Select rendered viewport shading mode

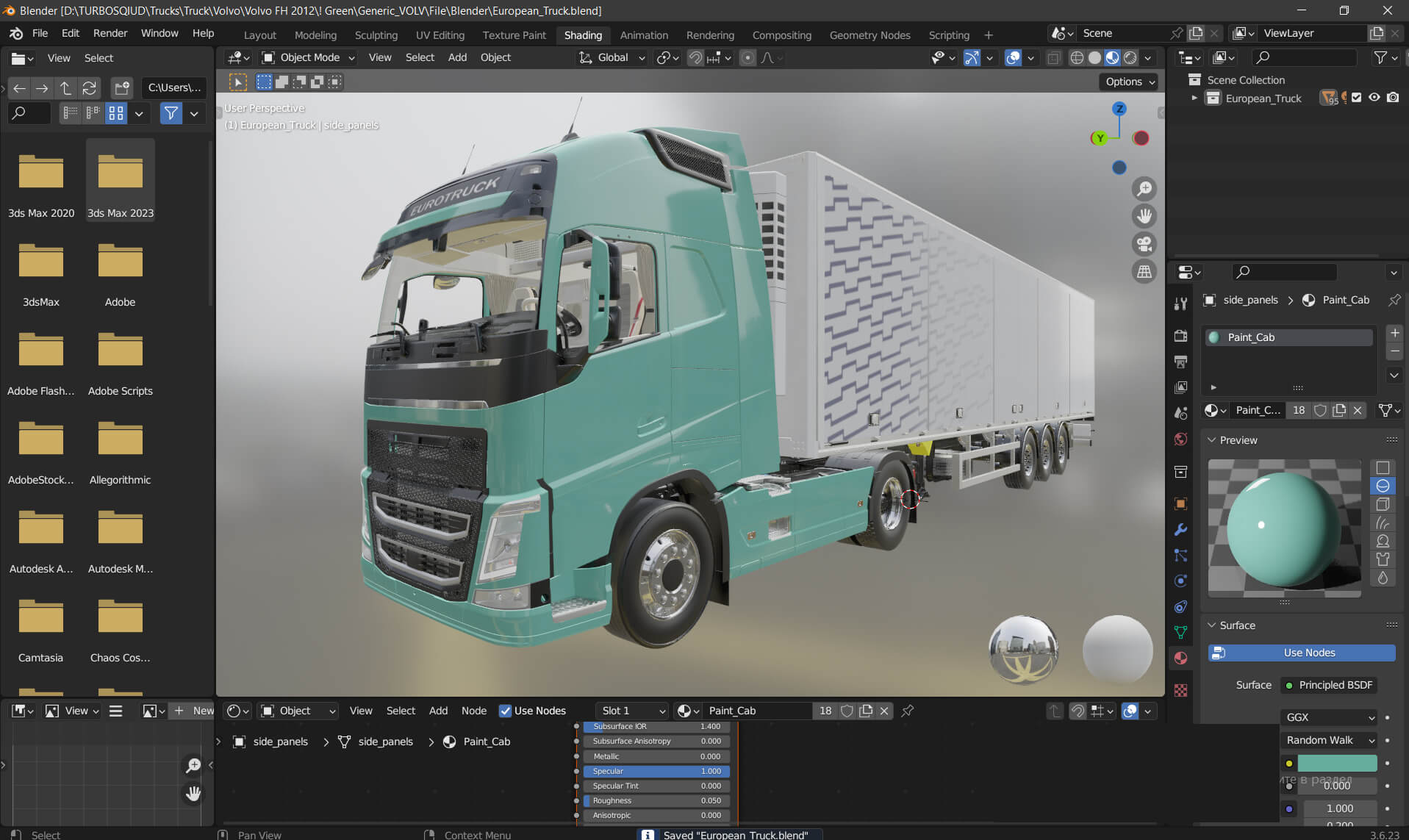coord(1130,57)
